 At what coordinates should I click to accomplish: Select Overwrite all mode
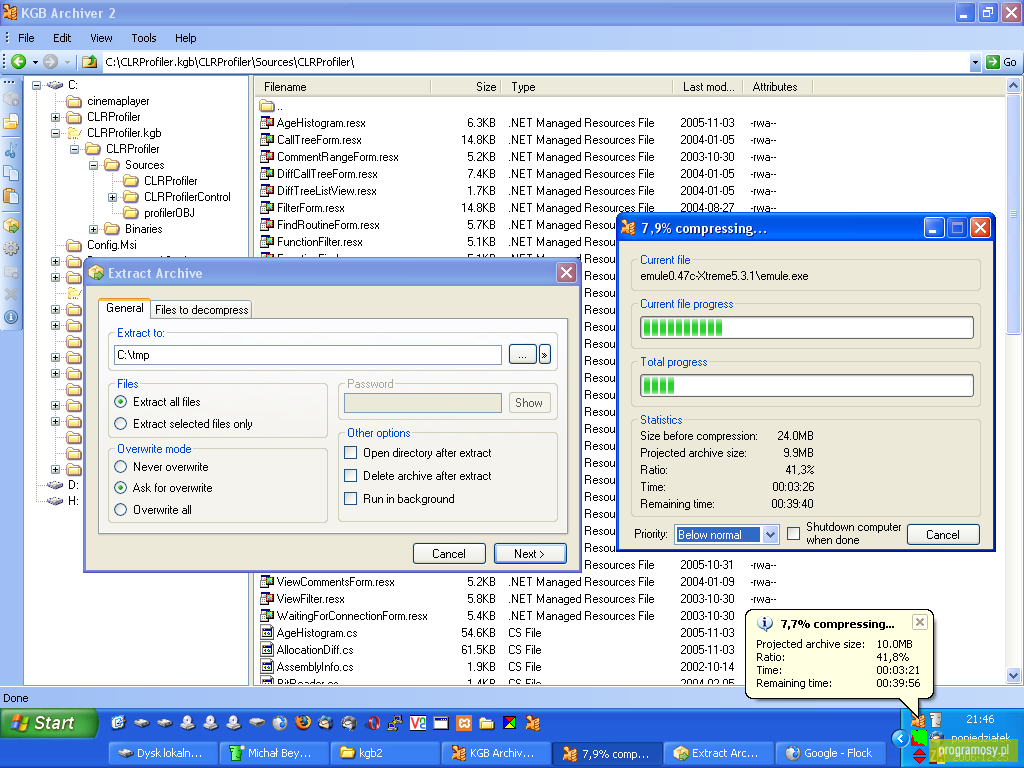click(120, 510)
